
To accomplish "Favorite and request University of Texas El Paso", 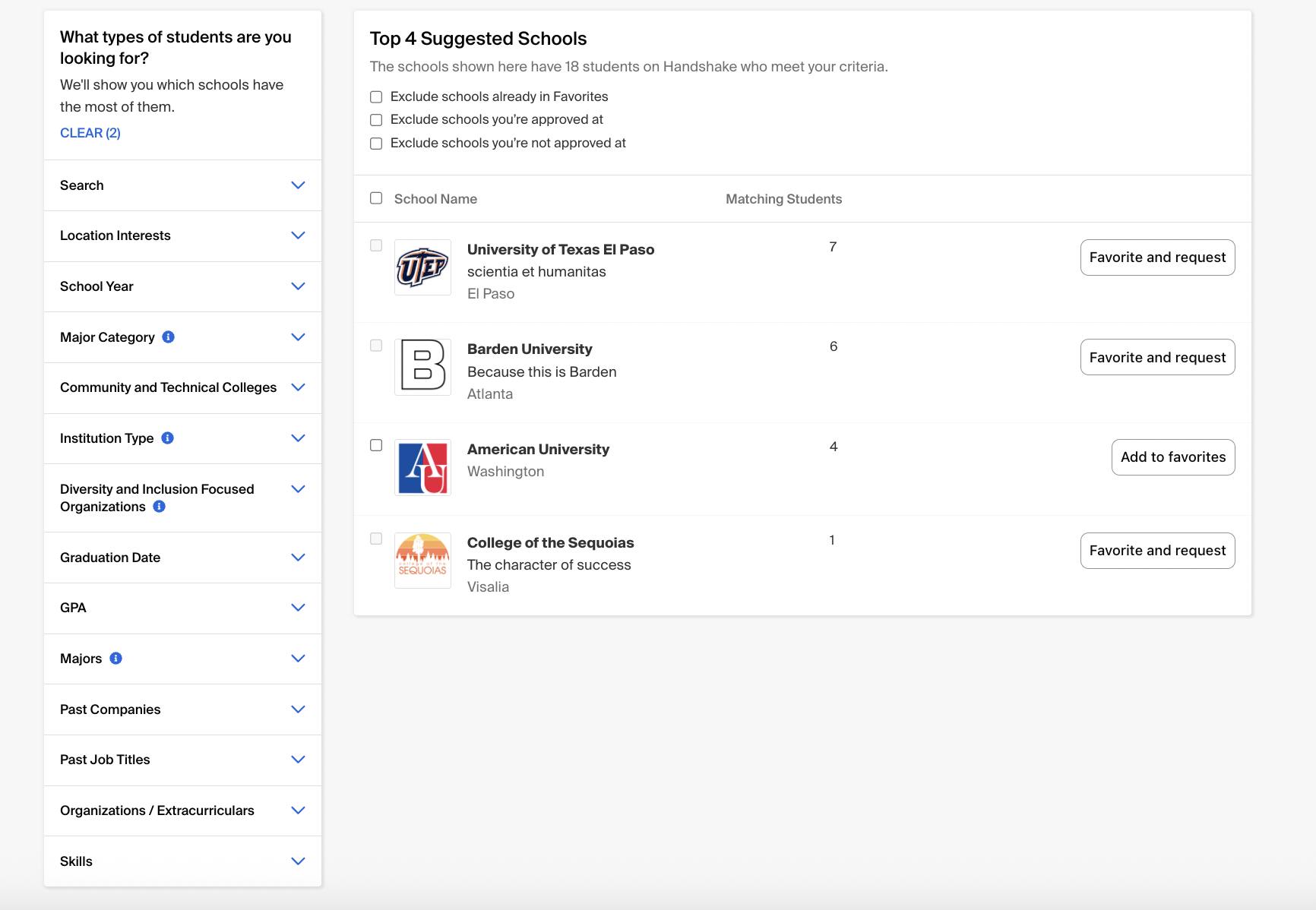I will 1157,258.
